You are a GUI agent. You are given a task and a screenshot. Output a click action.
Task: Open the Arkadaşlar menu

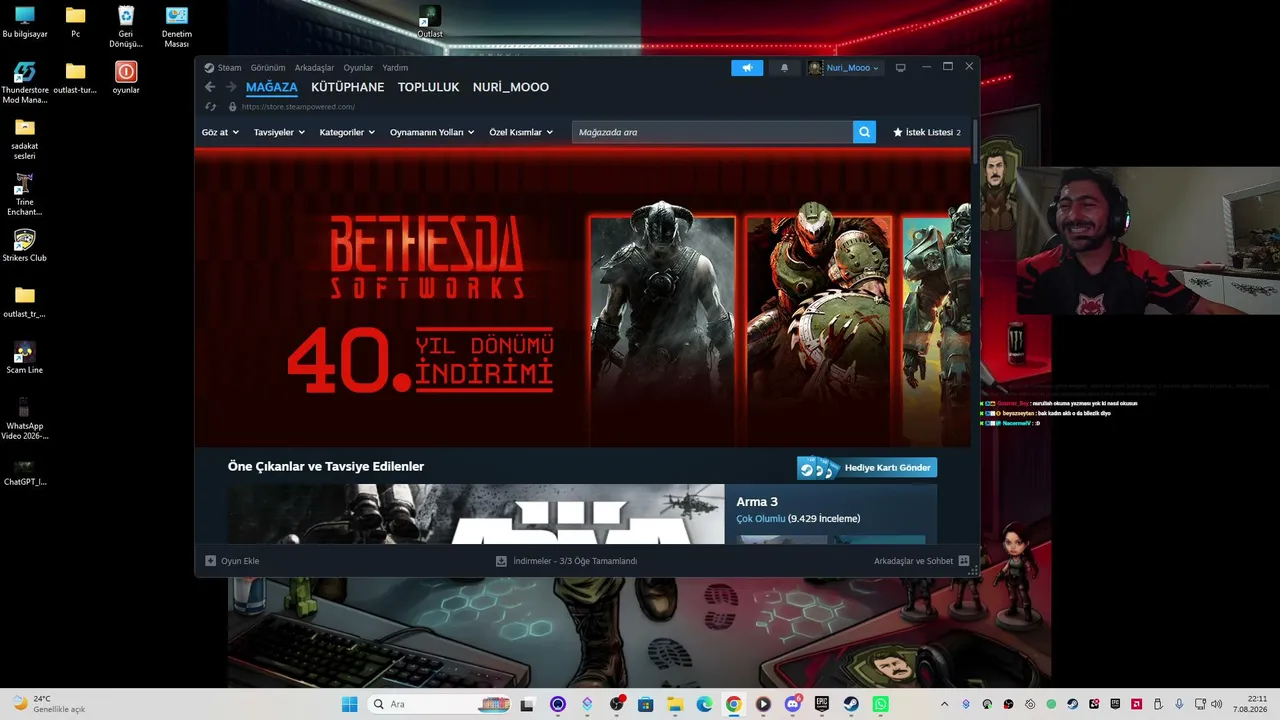[314, 68]
